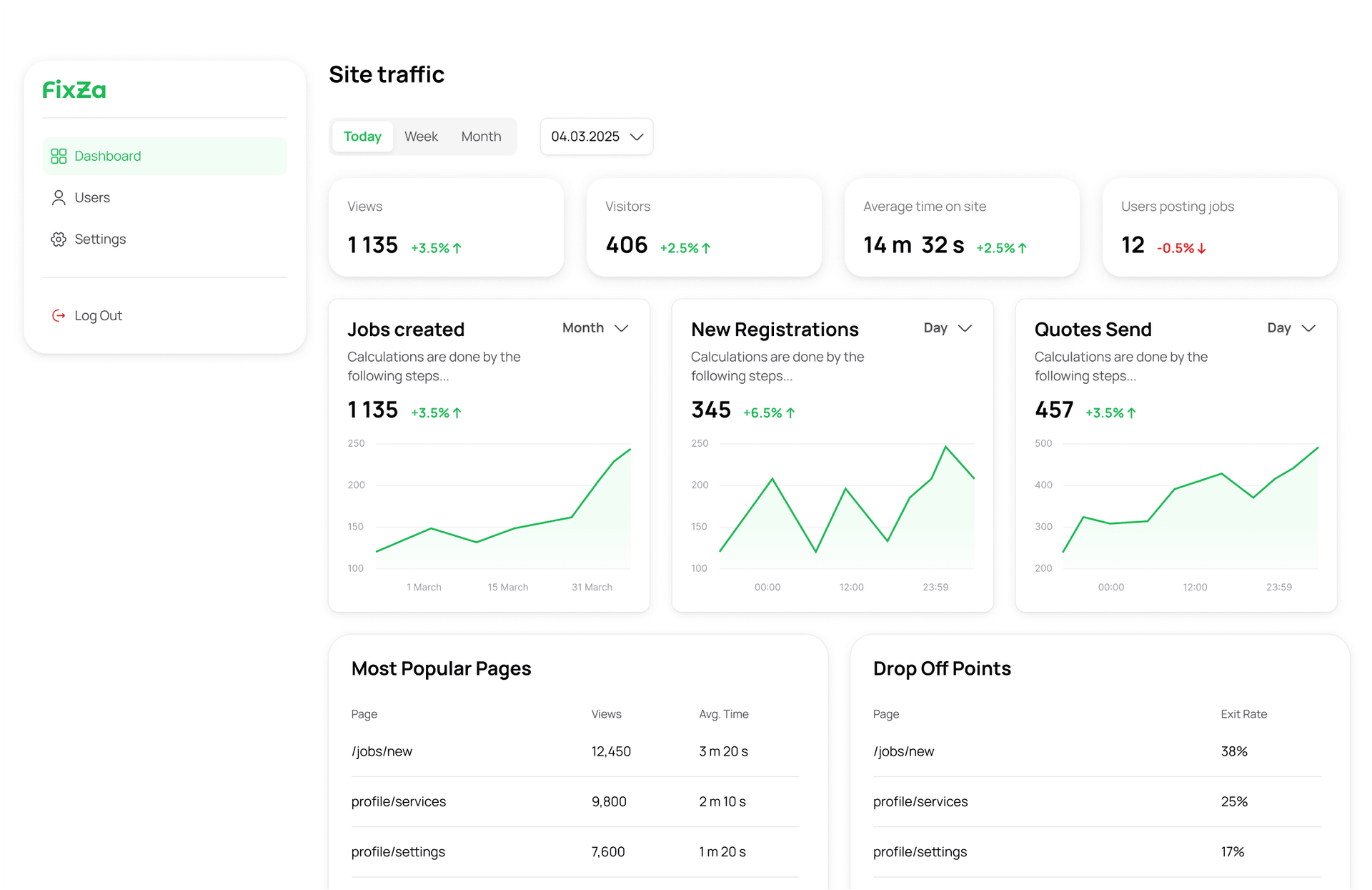Click the Views green up-arrow indicator
This screenshot has width=1372, height=890.
pos(457,248)
